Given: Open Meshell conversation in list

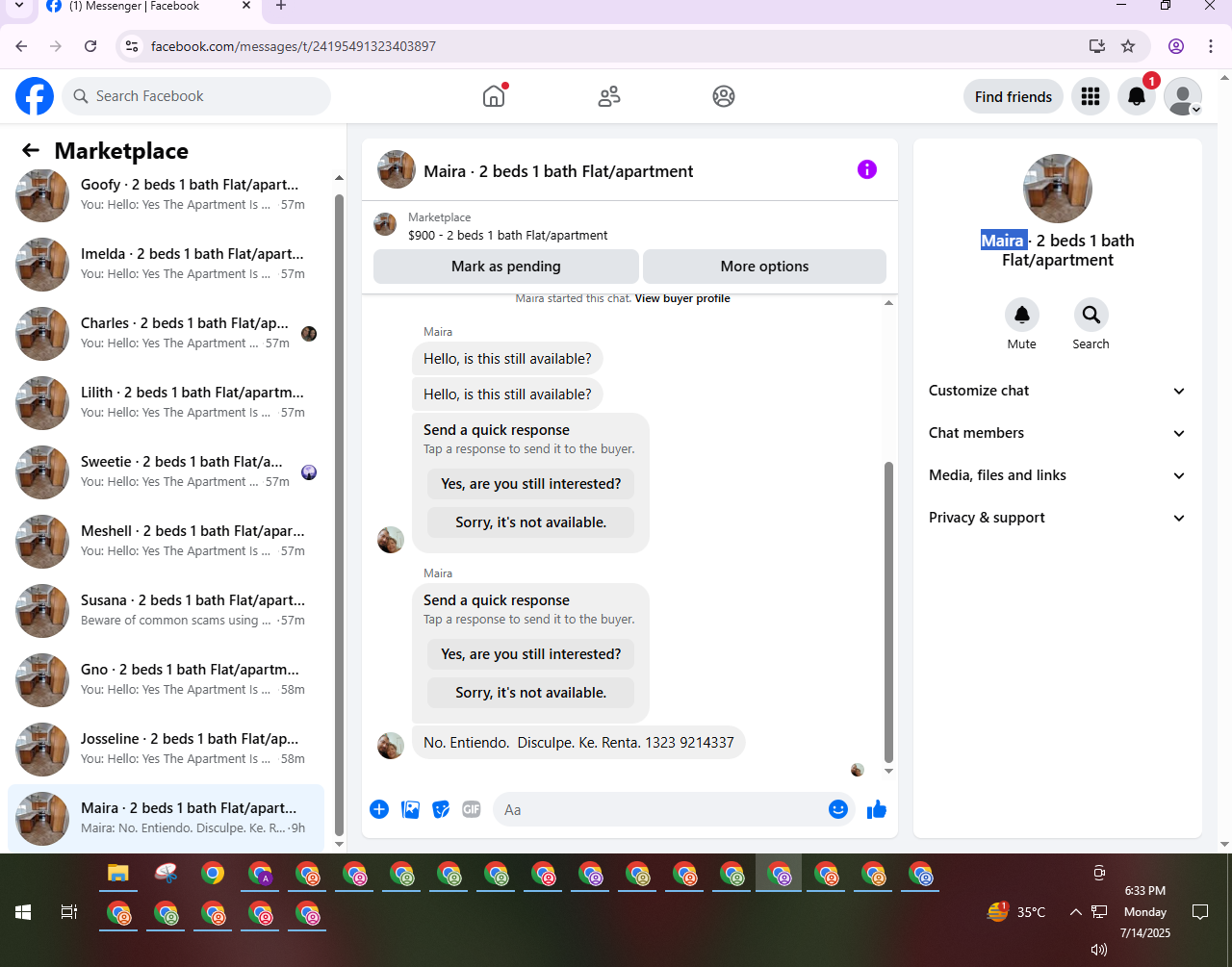Looking at the screenshot, I should coord(166,541).
